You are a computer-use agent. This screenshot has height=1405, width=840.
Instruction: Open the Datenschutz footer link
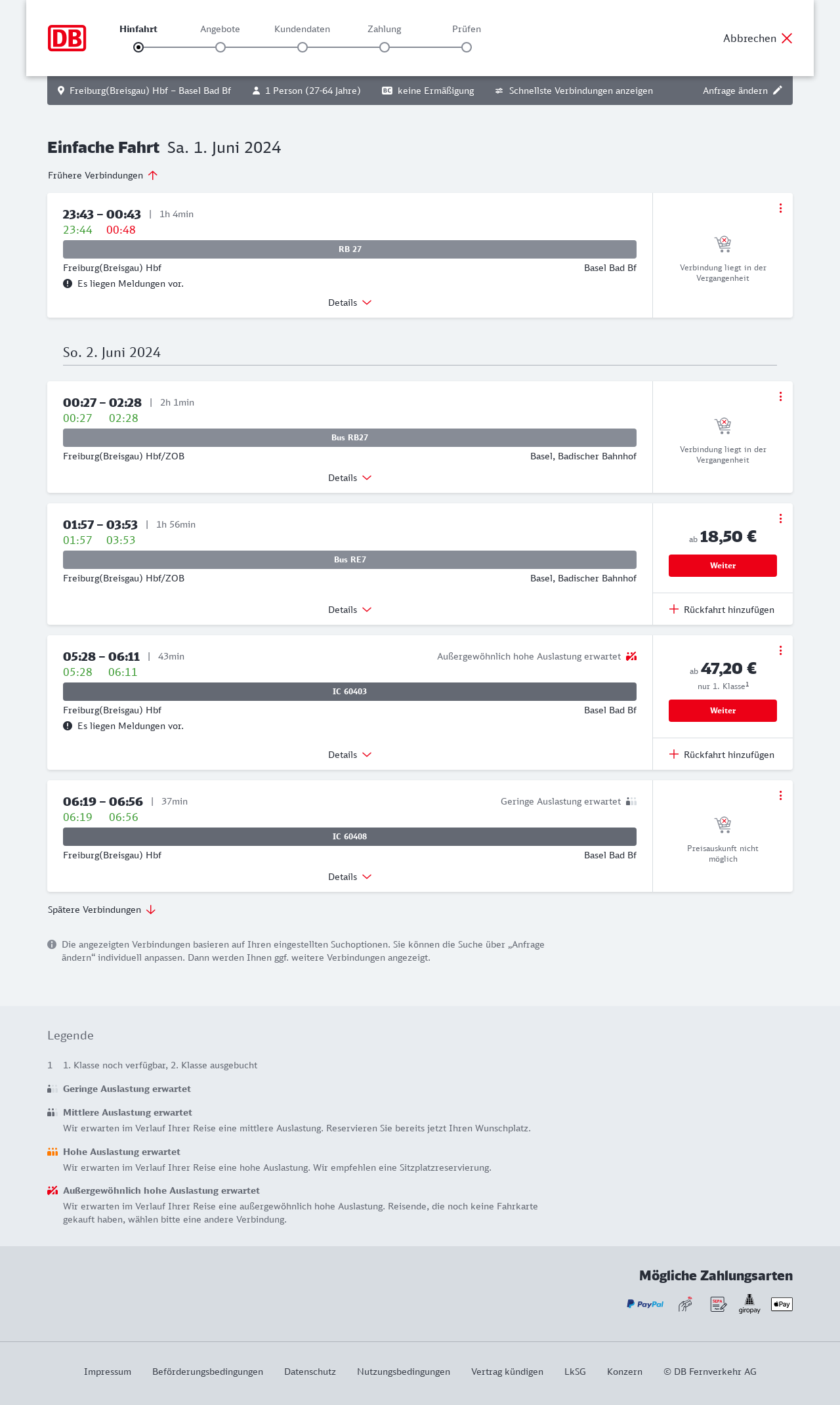[310, 1372]
